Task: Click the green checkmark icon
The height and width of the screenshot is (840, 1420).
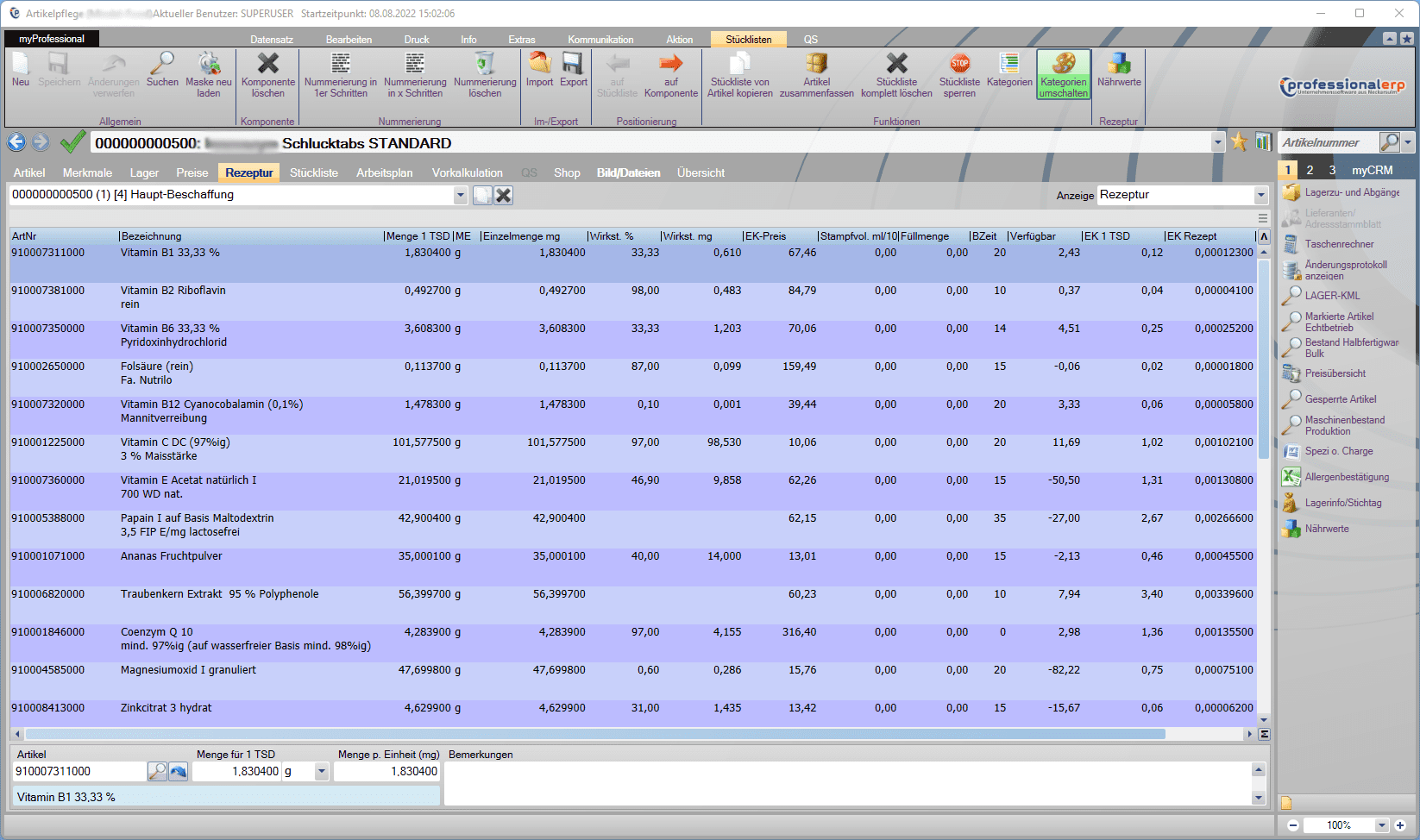Action: coord(72,141)
